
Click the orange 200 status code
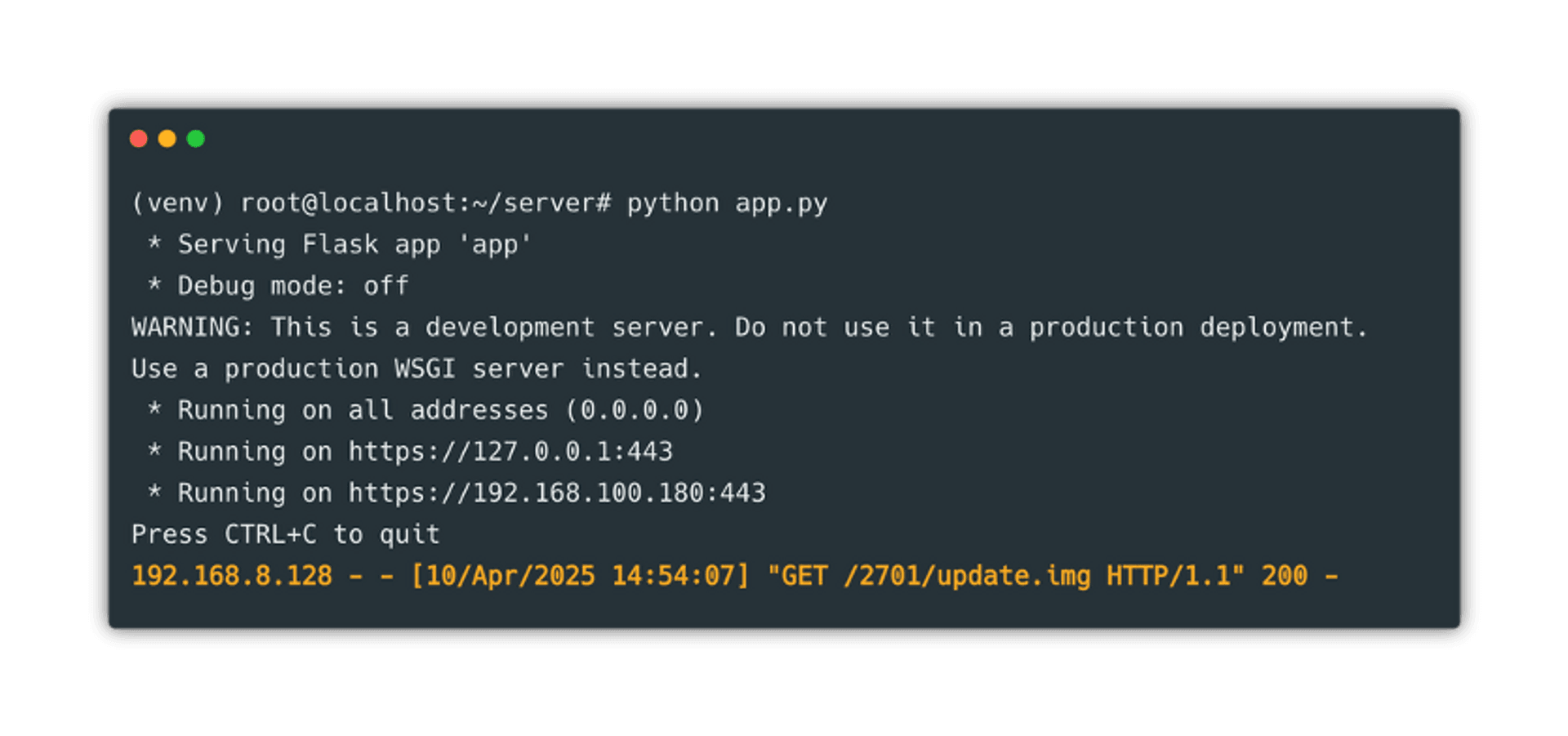(1284, 576)
